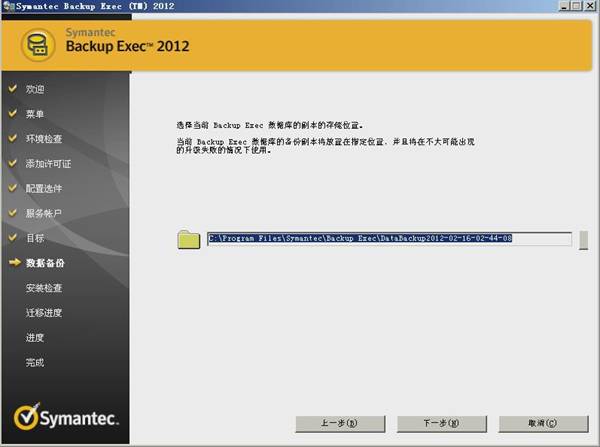
Task: Click the 迁移进度 step in sidebar
Action: pos(43,313)
